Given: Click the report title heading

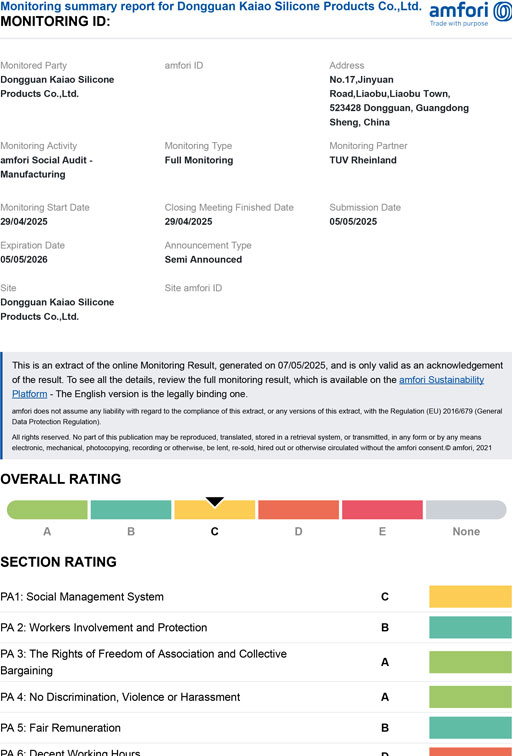Looking at the screenshot, I should pyautogui.click(x=211, y=7).
